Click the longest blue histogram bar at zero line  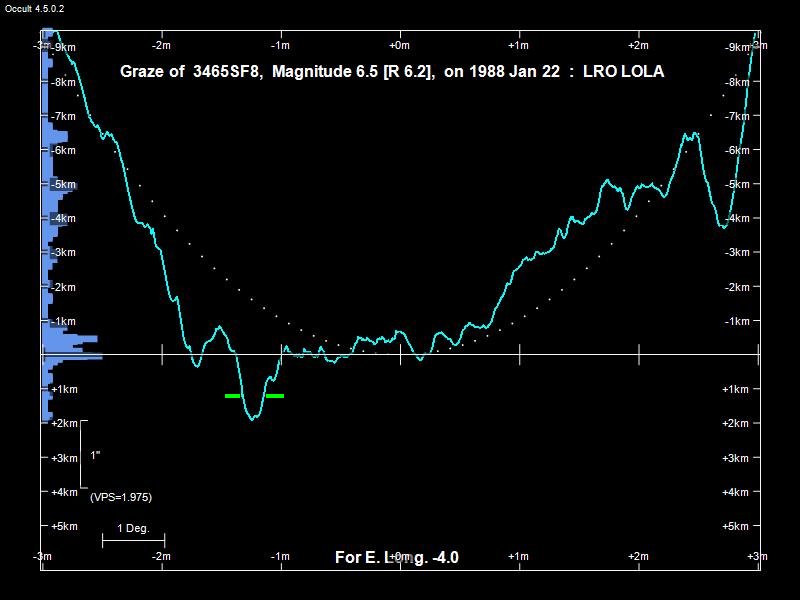point(72,357)
